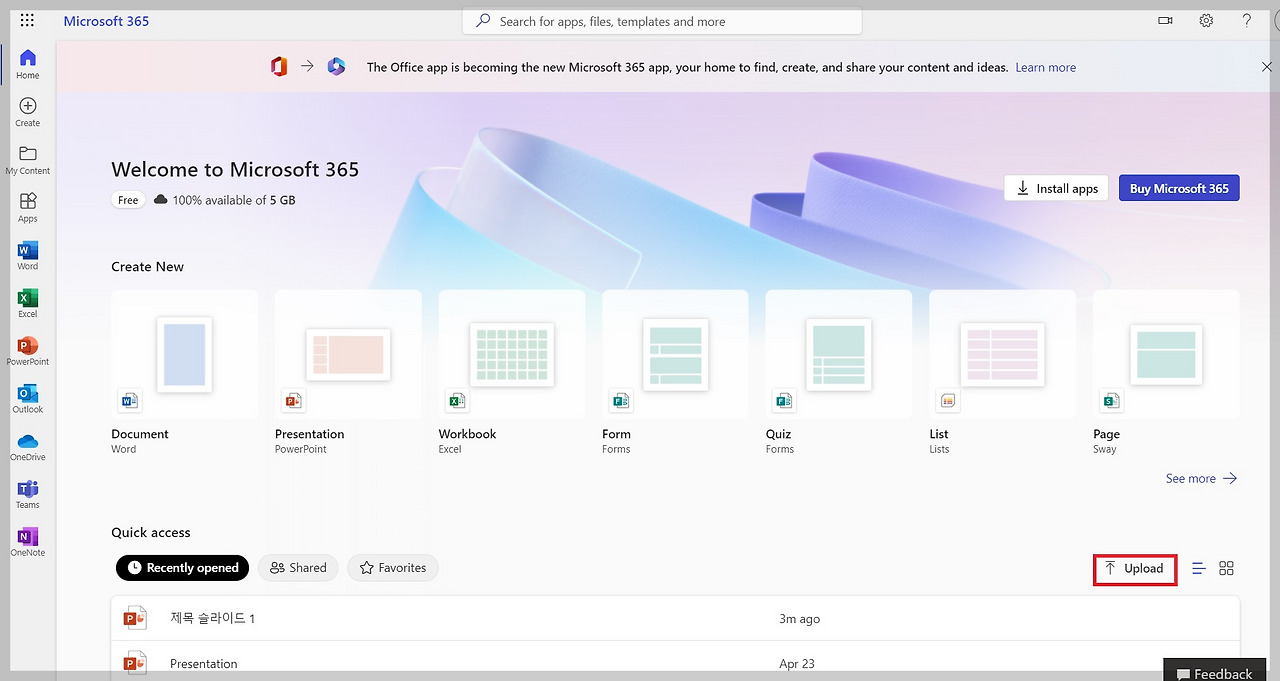The width and height of the screenshot is (1280, 681).
Task: Click the PowerPoint icon beside '제목 슬라이드 1'
Action: pos(135,619)
